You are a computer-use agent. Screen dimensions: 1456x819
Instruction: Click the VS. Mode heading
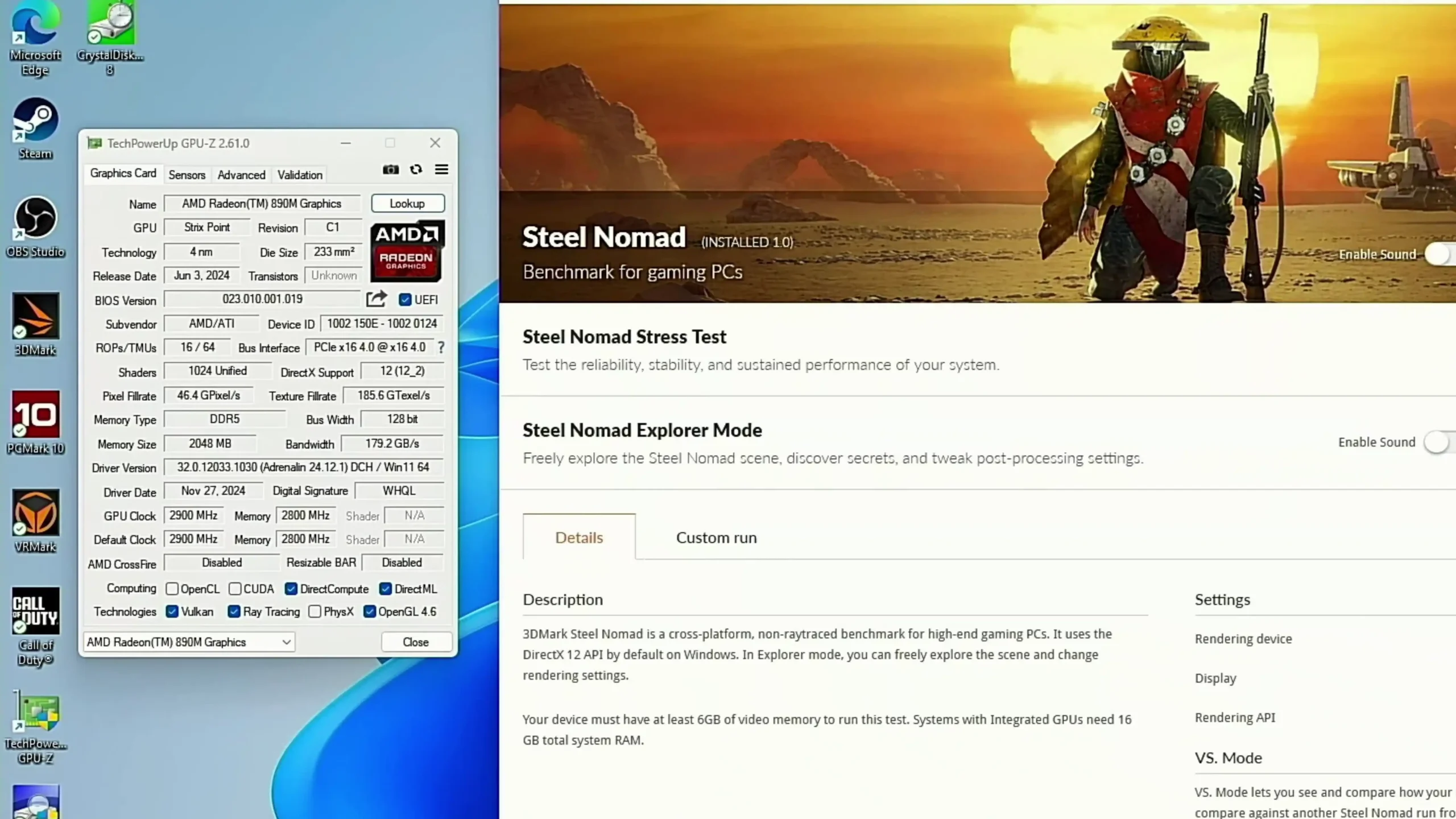click(1228, 758)
